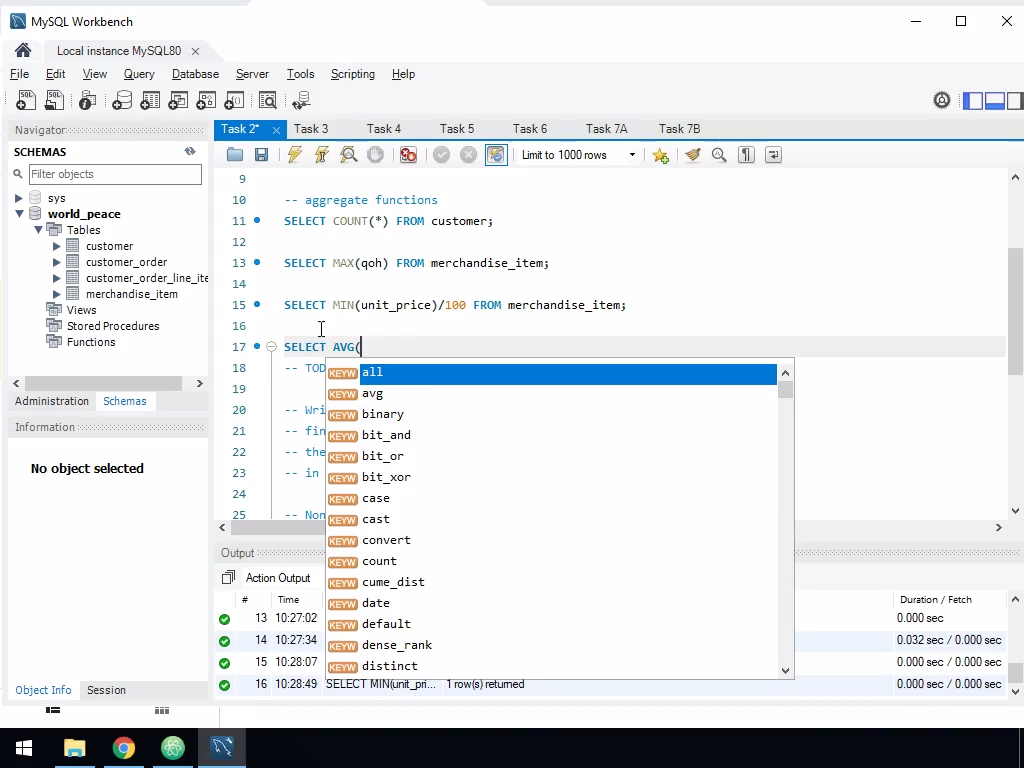Open the Limit to 1000 rows dropdown
Screen dimensions: 1024x768
(x=632, y=155)
